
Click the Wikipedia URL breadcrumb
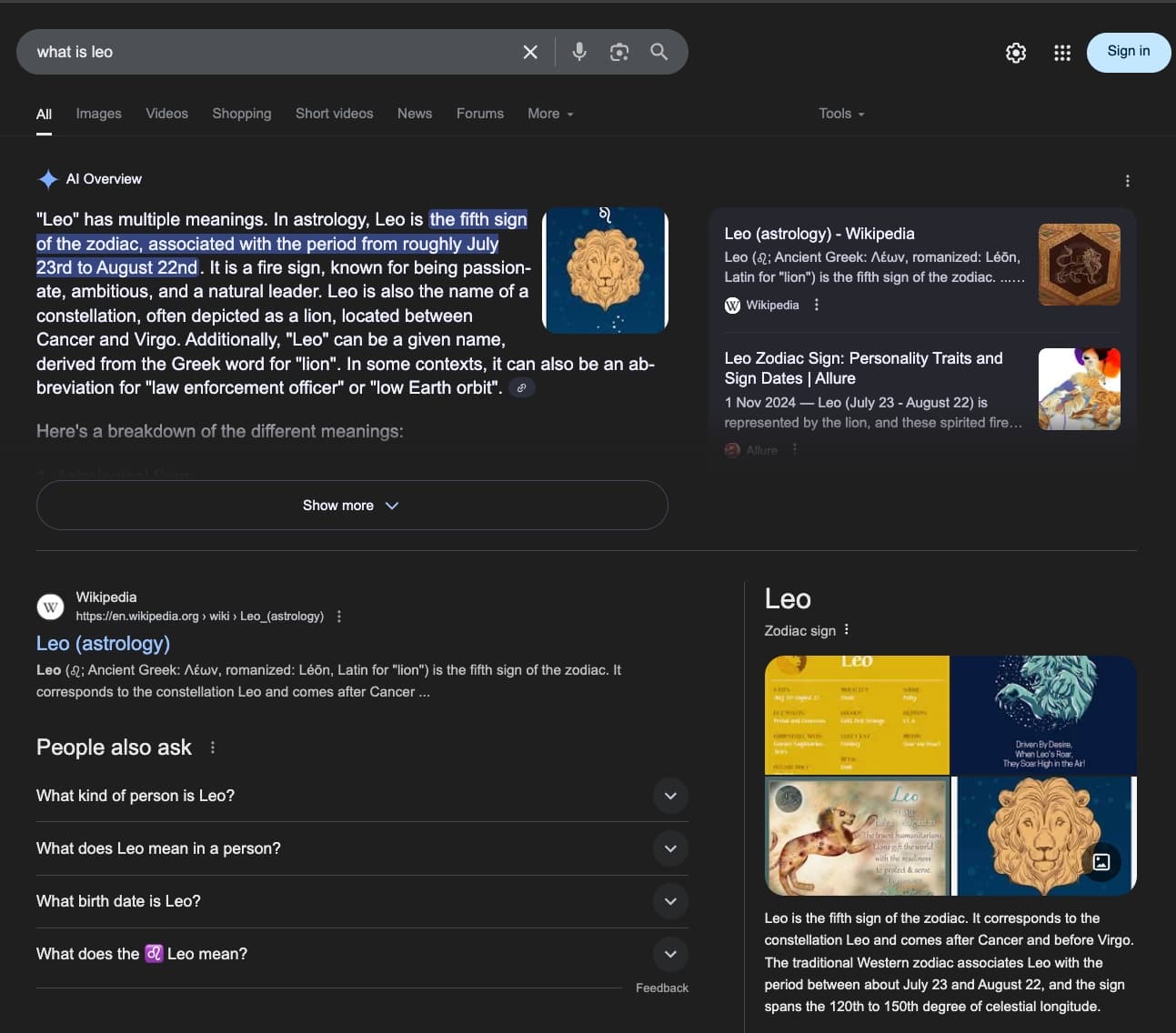(199, 617)
